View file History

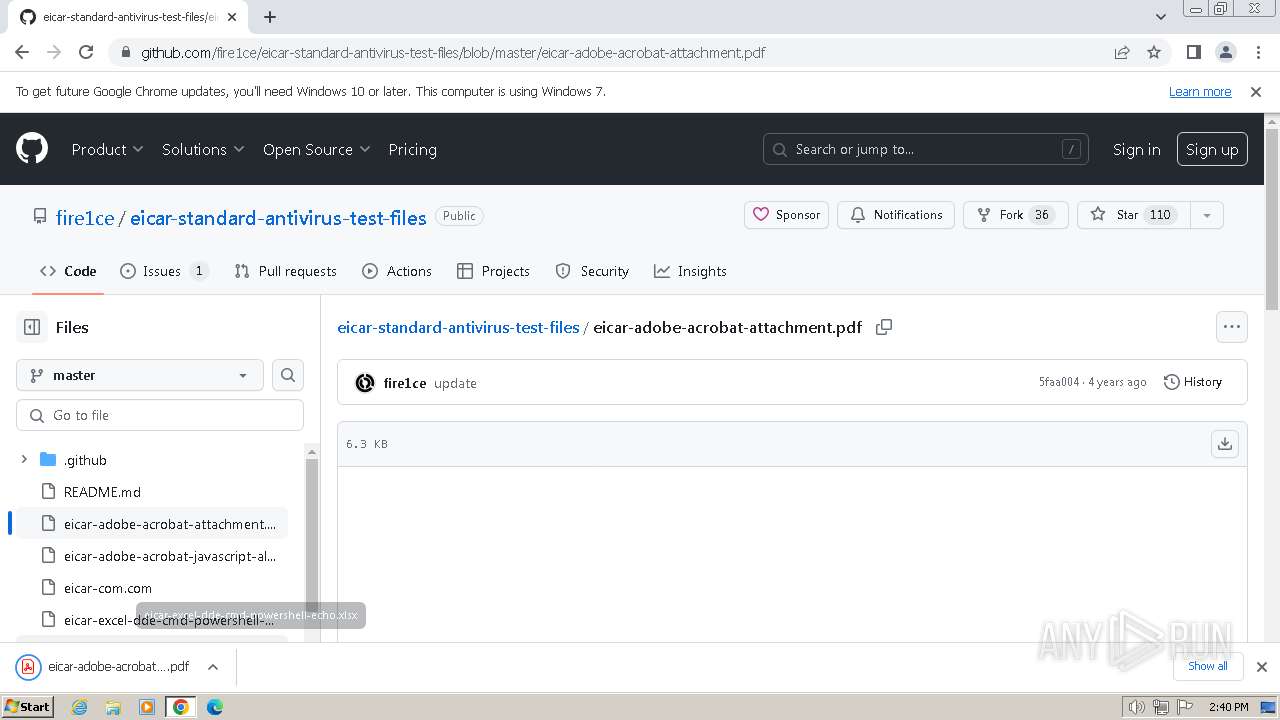click(x=1193, y=382)
